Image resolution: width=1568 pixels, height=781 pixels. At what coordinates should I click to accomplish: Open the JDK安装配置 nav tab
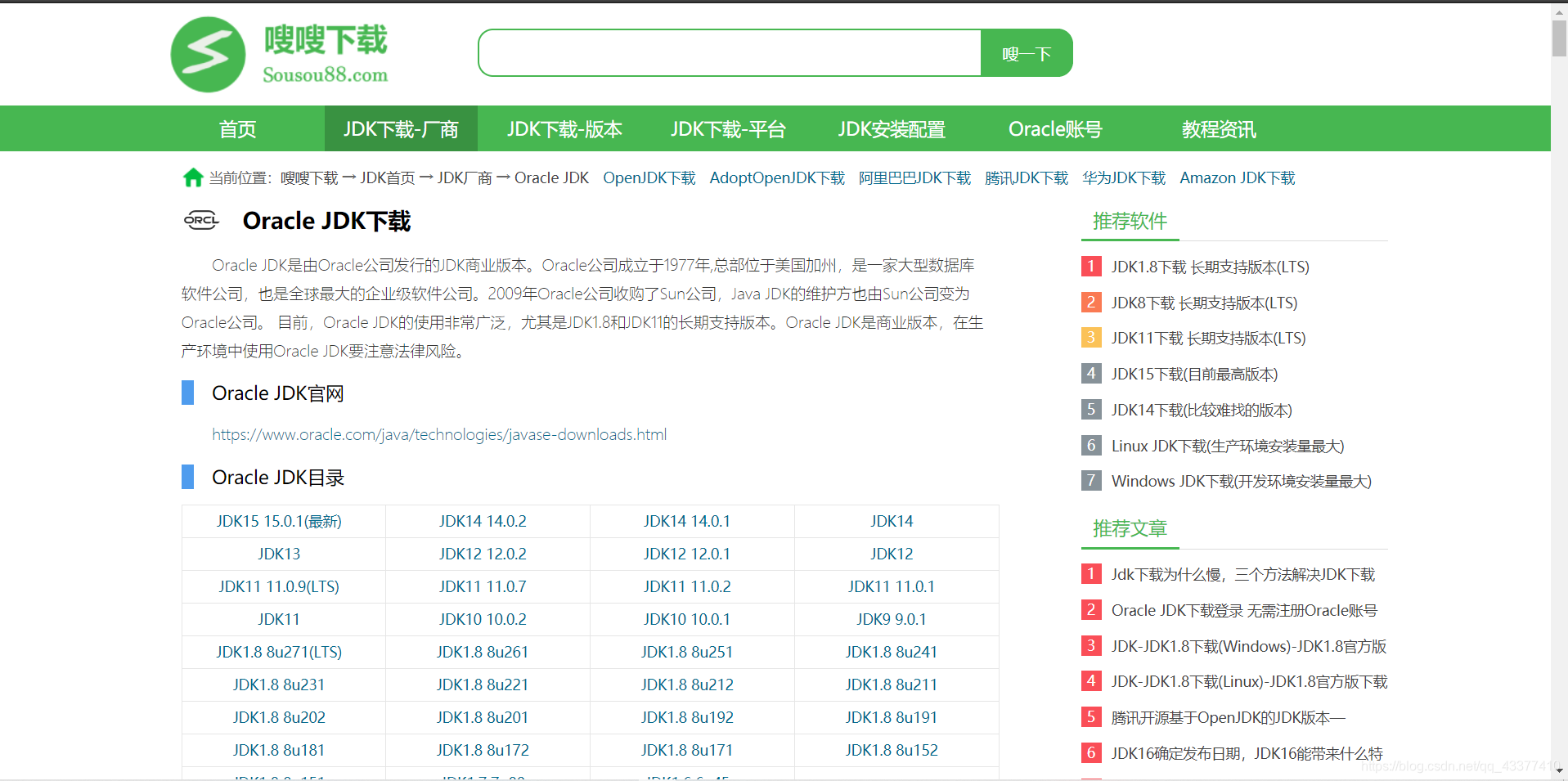pos(892,129)
